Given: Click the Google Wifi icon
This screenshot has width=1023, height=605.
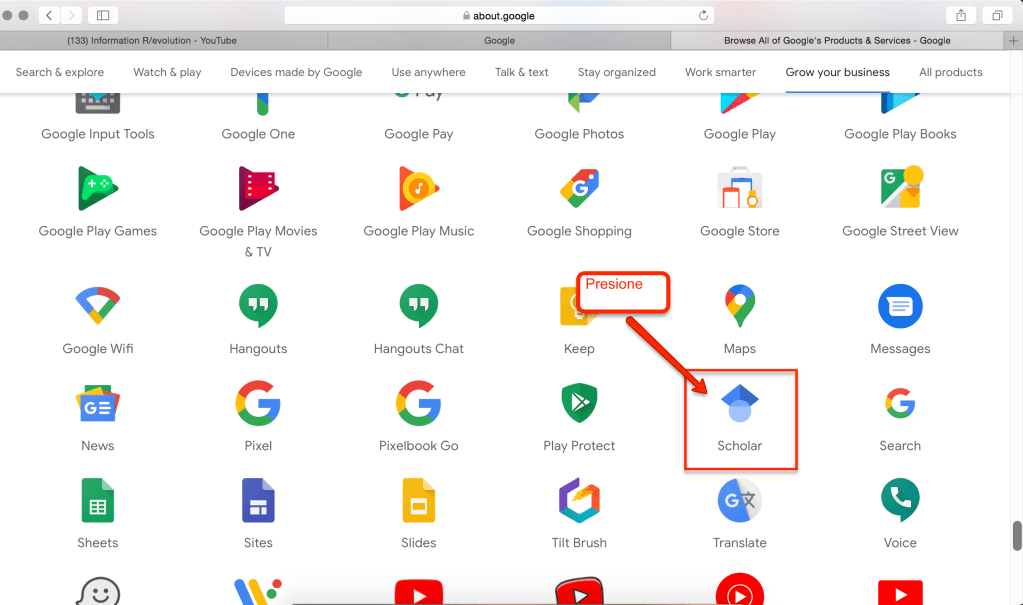Looking at the screenshot, I should tap(97, 306).
